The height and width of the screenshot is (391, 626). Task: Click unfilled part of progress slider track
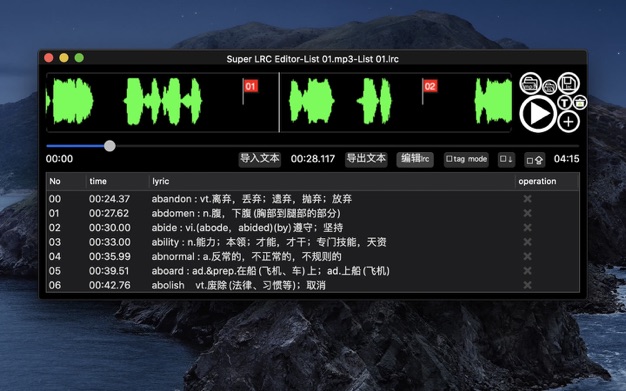tap(347, 146)
